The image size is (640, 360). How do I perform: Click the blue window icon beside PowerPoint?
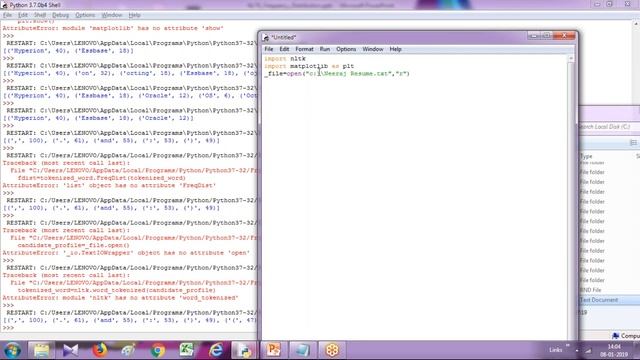(302, 350)
